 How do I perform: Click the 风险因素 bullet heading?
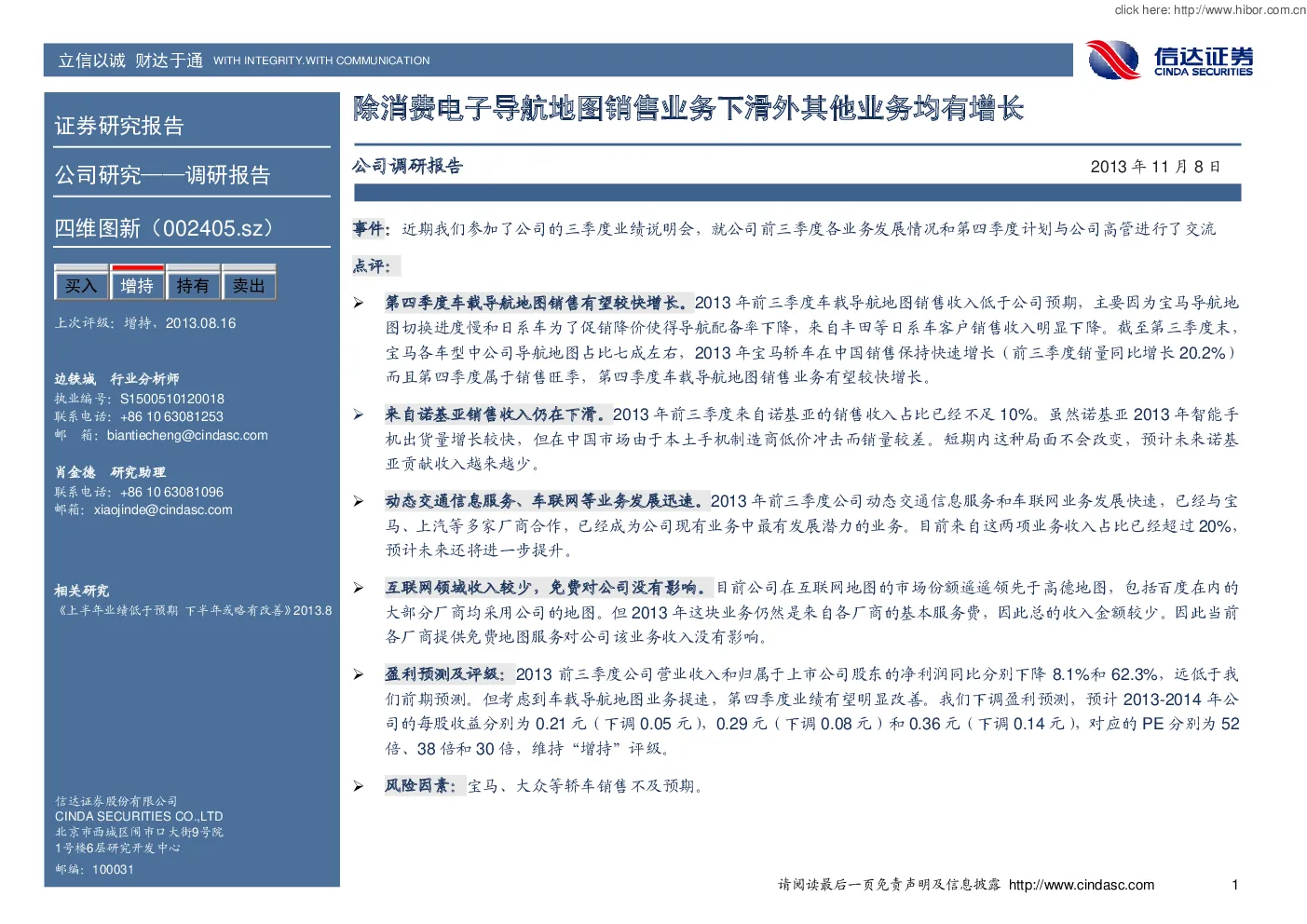pos(424,786)
